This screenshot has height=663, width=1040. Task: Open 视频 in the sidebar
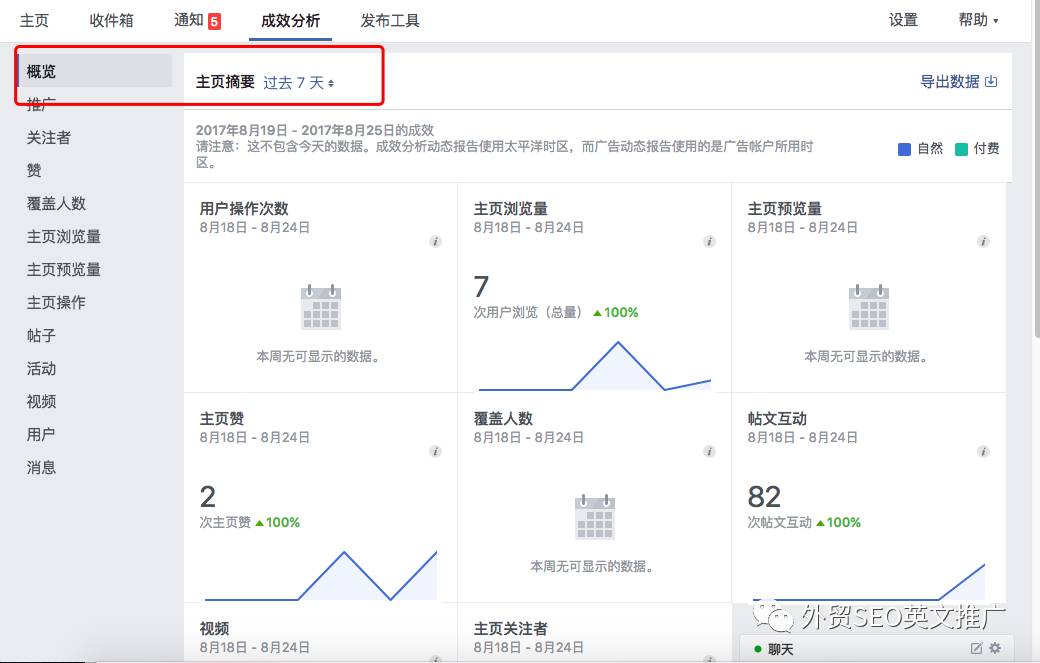(41, 401)
